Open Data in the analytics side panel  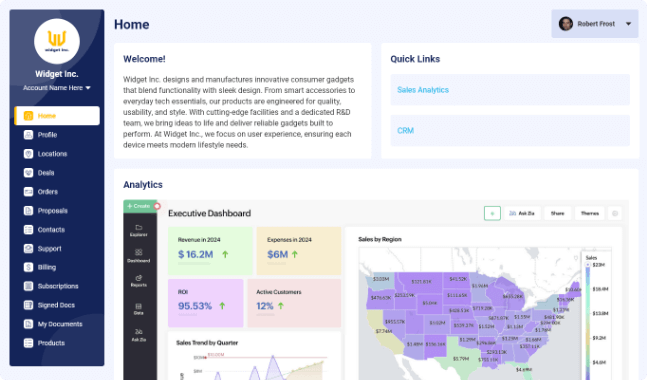139,309
